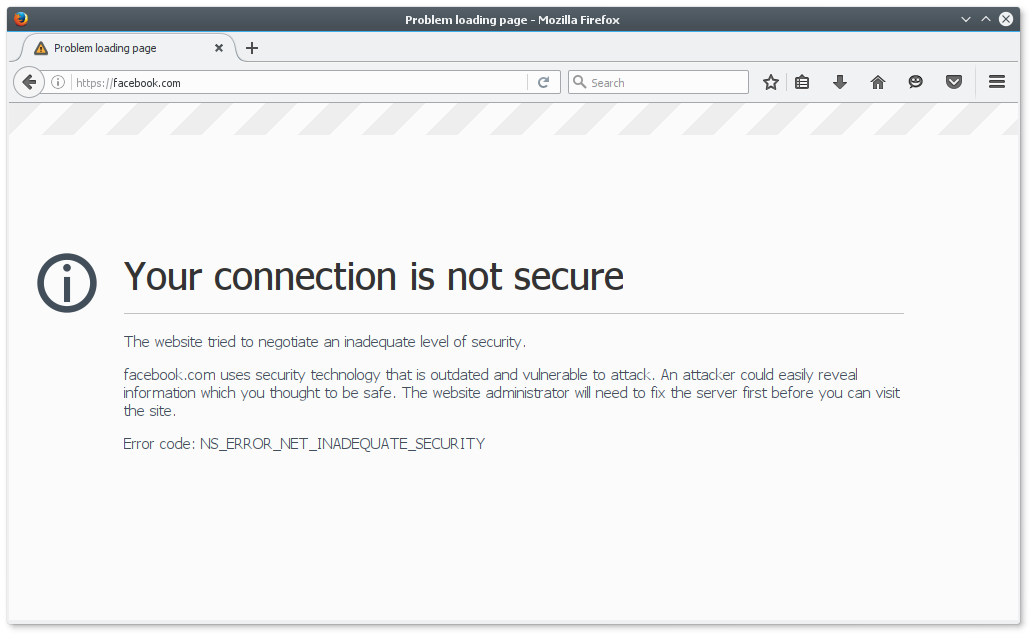Bookmark this page with the star icon

point(771,82)
